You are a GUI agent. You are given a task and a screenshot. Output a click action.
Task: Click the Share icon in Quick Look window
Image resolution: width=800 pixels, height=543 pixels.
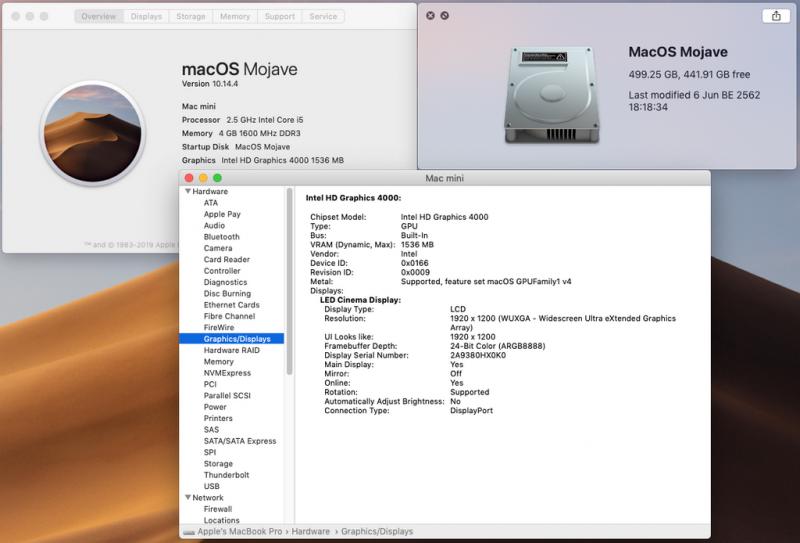[775, 16]
